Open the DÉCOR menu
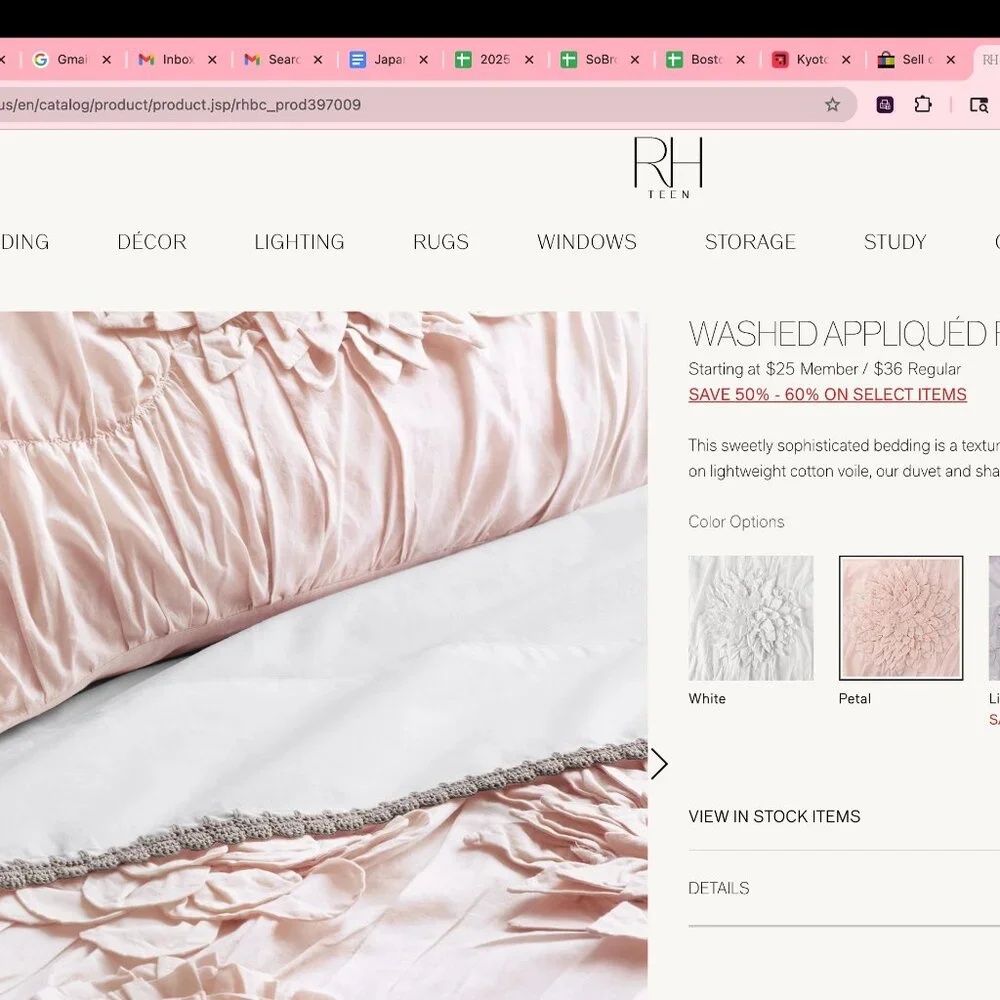Screen dimensions: 1000x1000 [x=152, y=242]
